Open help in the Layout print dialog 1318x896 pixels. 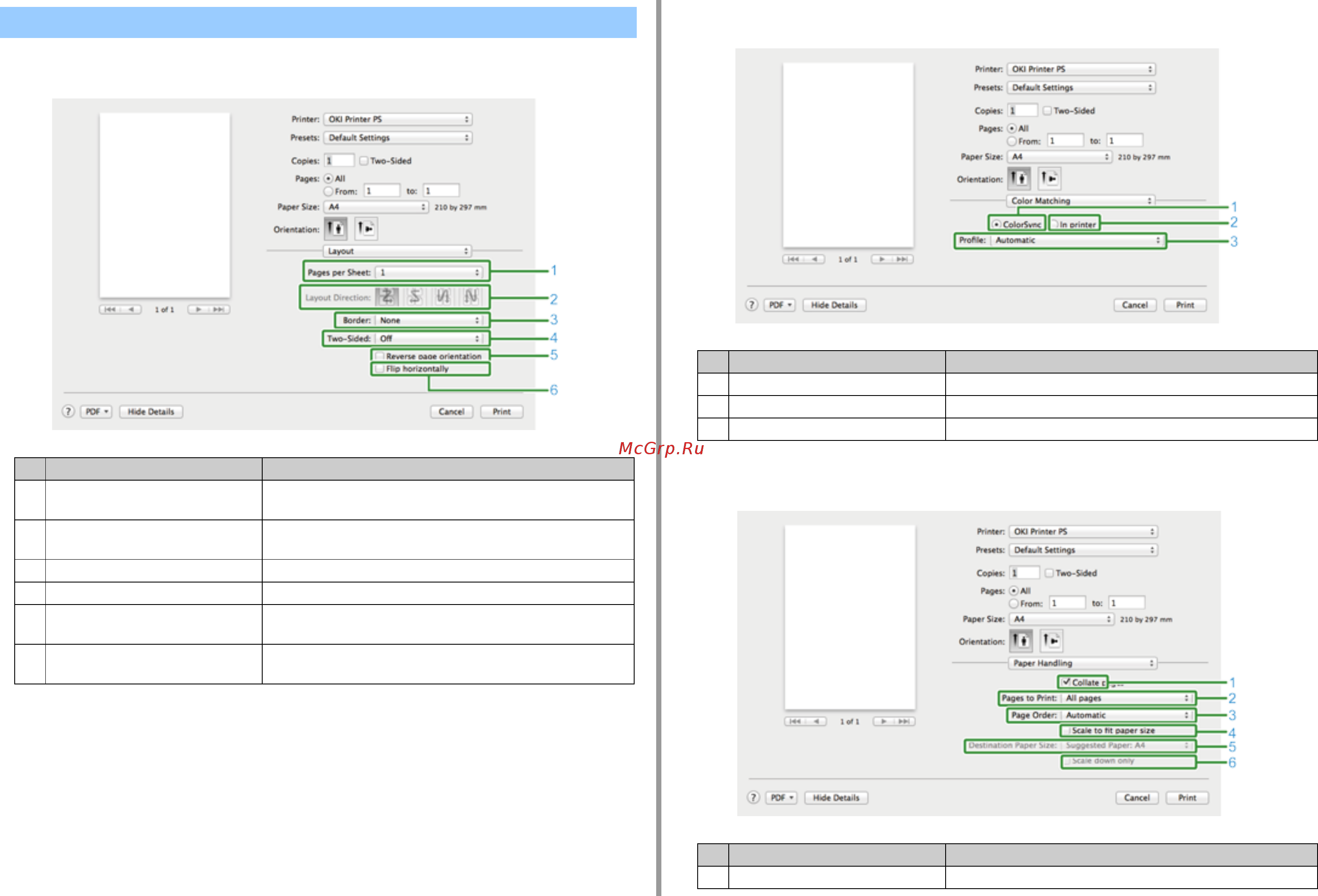coord(68,412)
